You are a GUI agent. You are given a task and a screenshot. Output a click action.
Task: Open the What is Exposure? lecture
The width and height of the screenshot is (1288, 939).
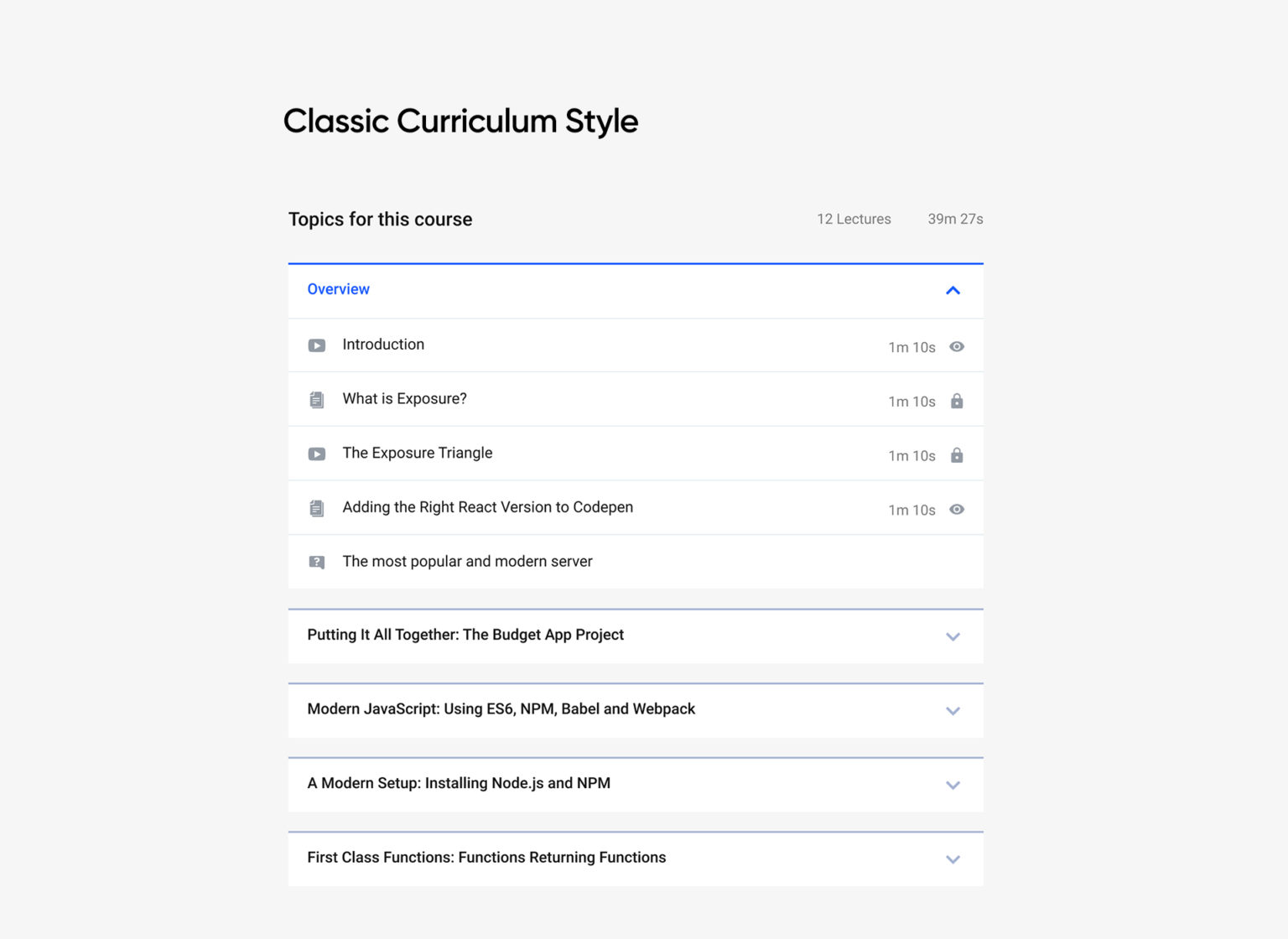pyautogui.click(x=404, y=398)
